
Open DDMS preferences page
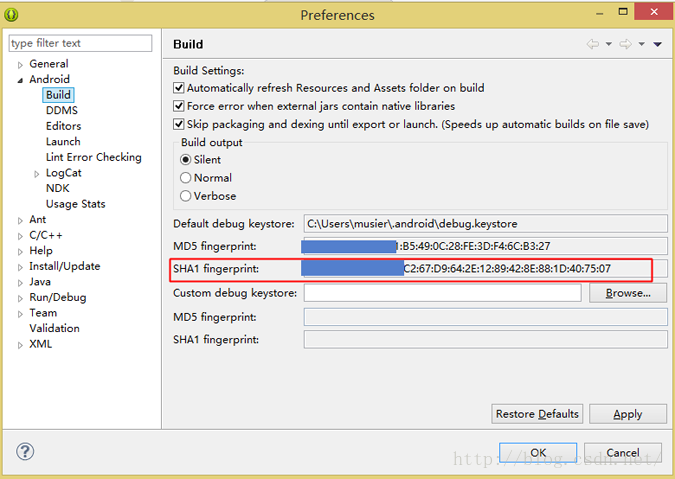[61, 110]
